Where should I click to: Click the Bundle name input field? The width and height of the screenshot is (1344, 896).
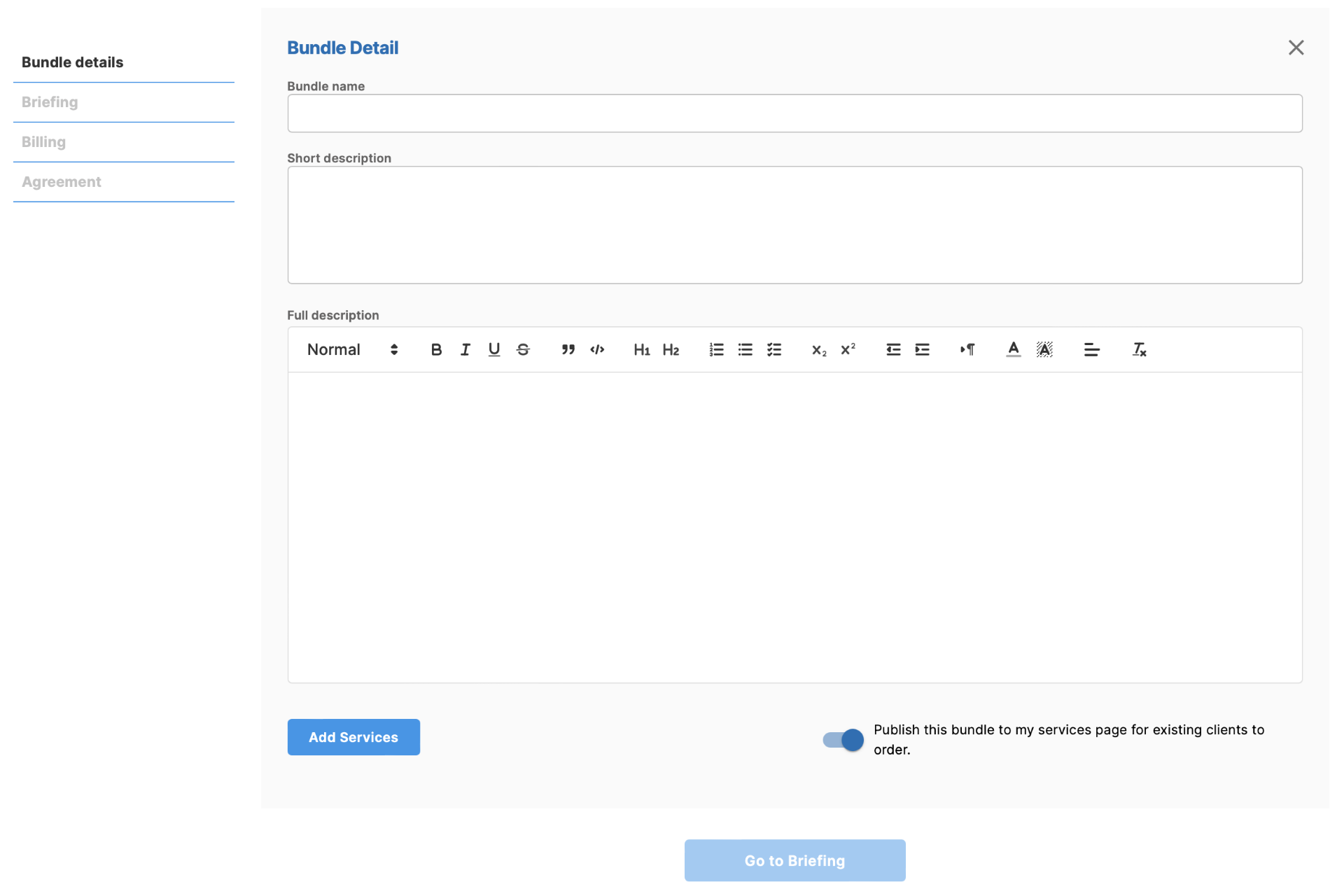(x=794, y=113)
